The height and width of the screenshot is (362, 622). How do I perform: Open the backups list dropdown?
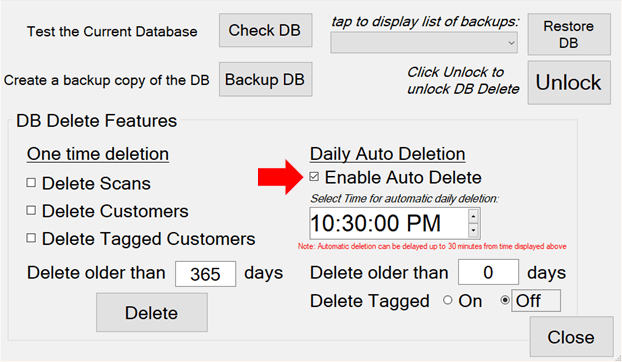click(x=424, y=43)
